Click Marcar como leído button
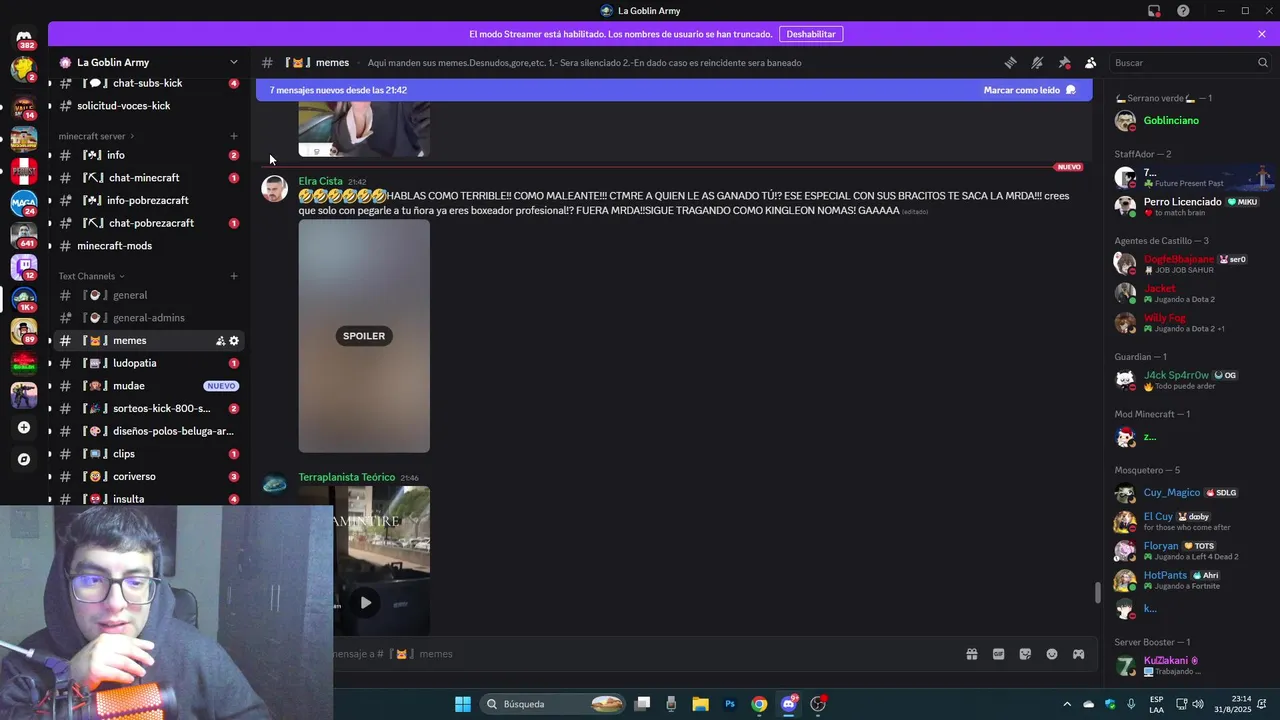1280x720 pixels. [x=1029, y=90]
